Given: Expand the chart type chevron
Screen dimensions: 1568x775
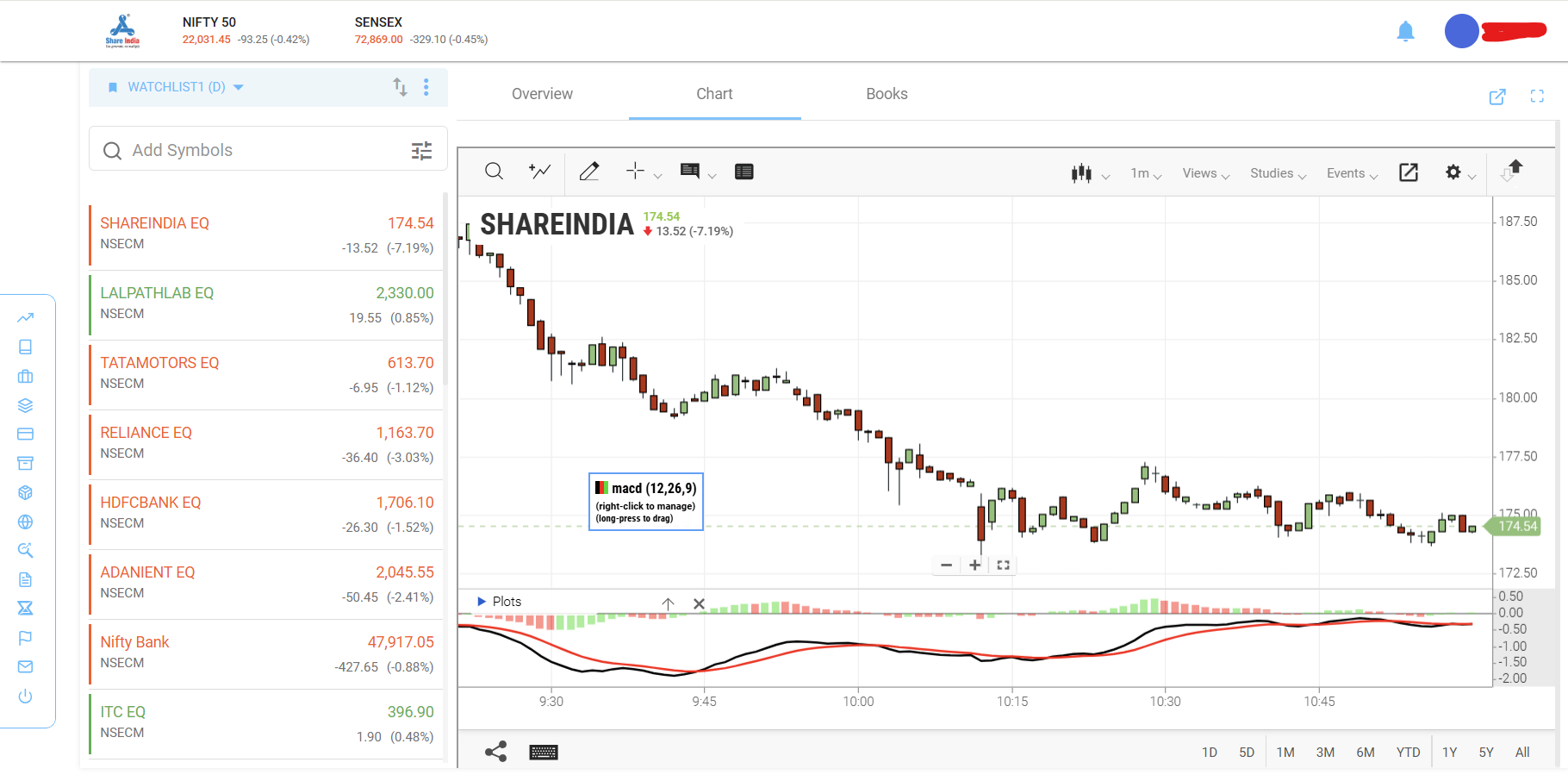Looking at the screenshot, I should click(x=1106, y=176).
